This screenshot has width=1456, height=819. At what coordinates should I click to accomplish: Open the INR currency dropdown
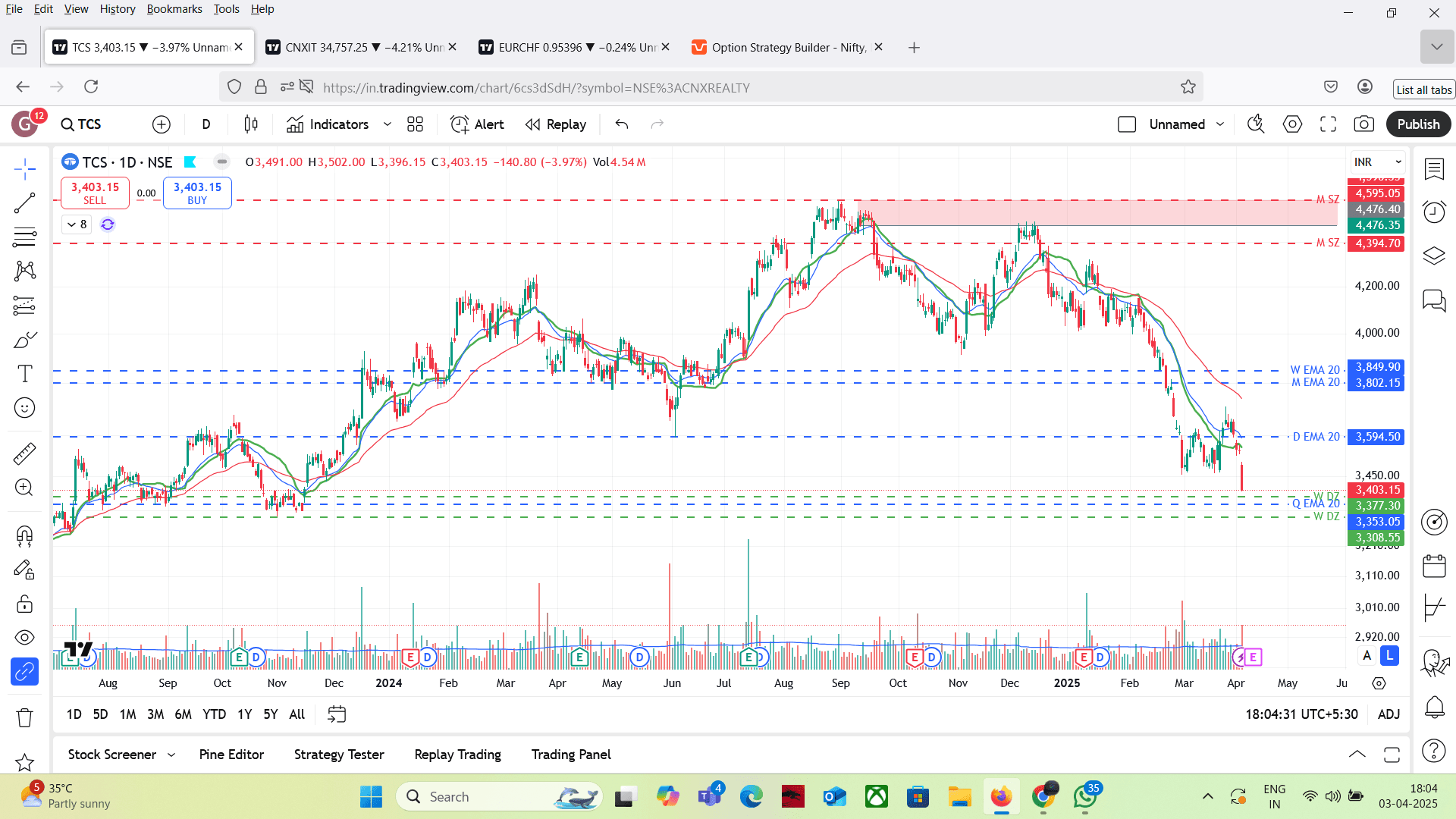(1377, 162)
